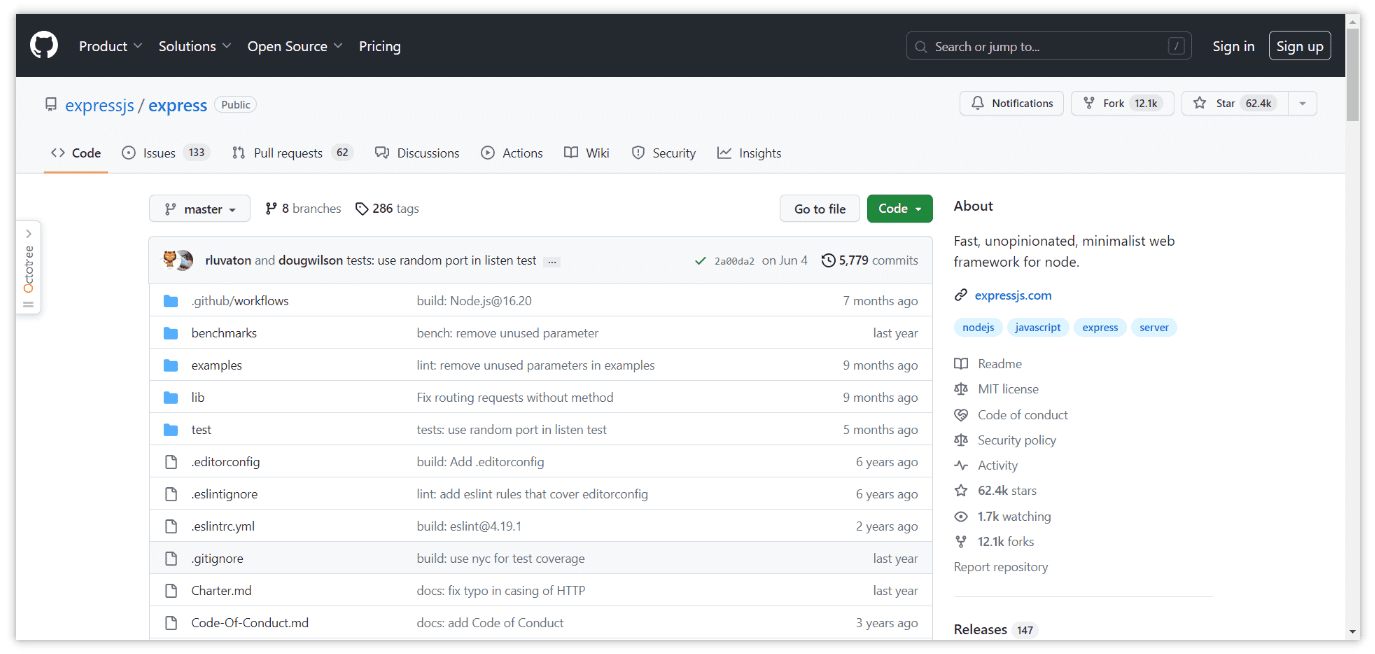The width and height of the screenshot is (1375, 654).
Task: Open the Releases 147 heading link
Action: click(996, 629)
